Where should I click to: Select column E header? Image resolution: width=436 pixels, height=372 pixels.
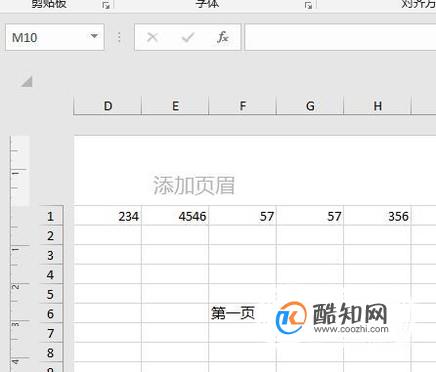[x=175, y=106]
